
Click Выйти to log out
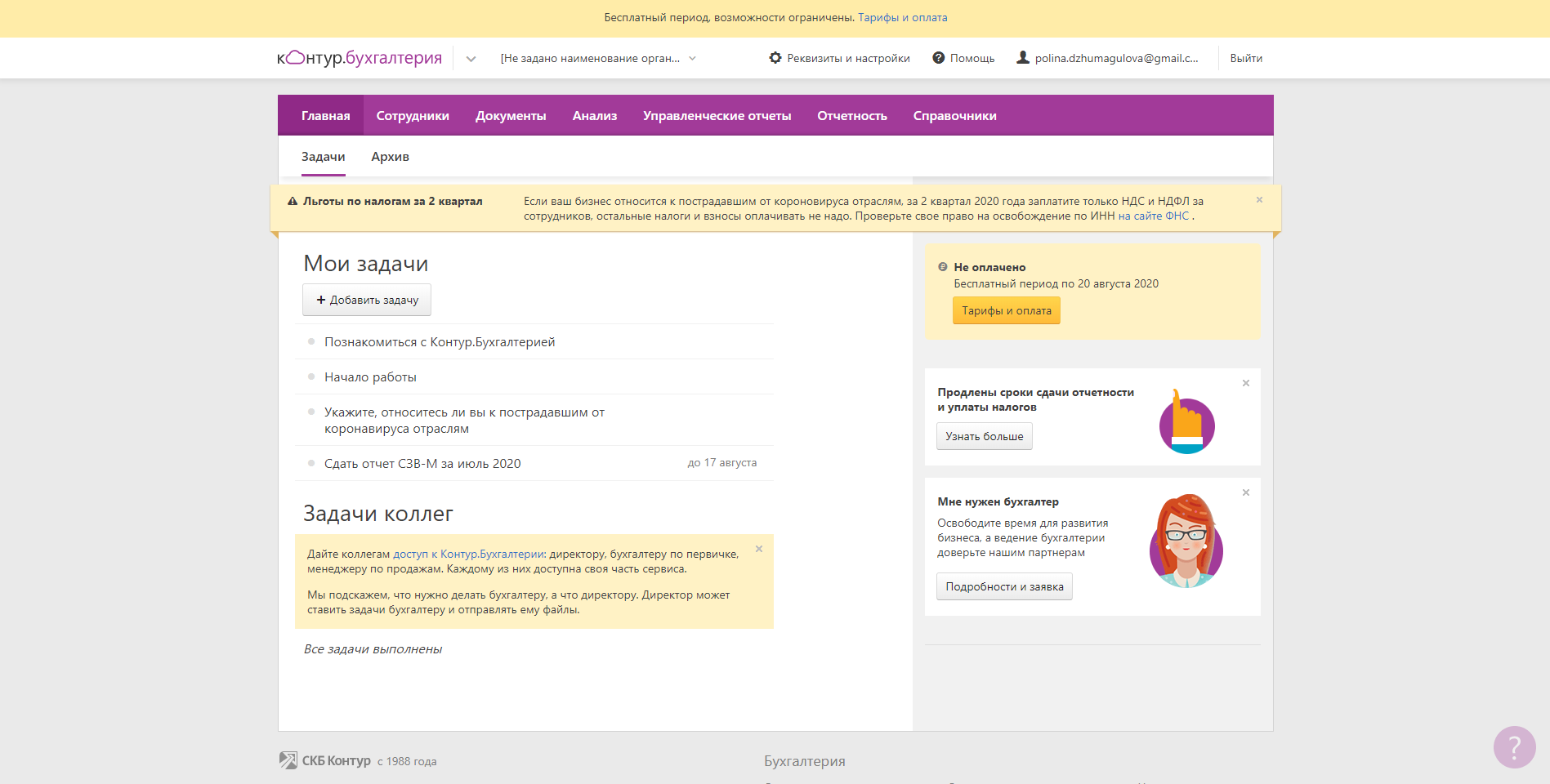[1246, 58]
